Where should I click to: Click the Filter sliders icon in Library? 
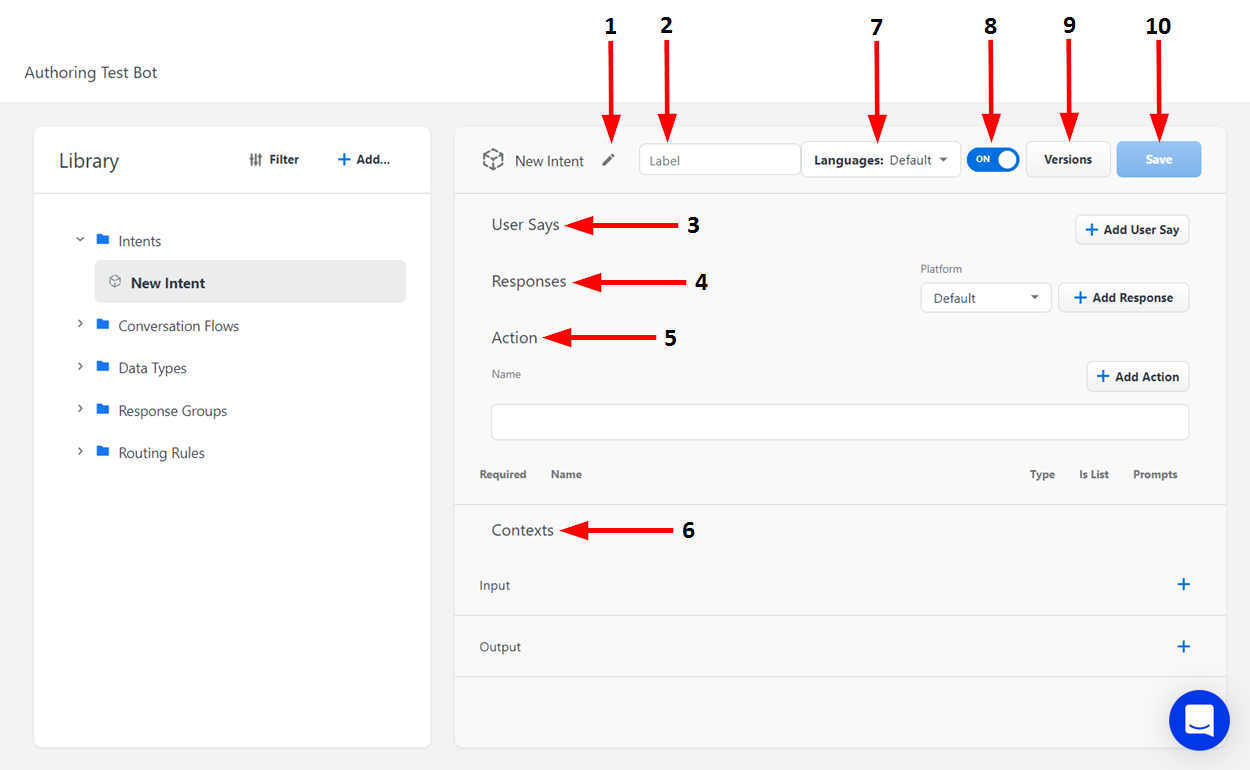256,160
